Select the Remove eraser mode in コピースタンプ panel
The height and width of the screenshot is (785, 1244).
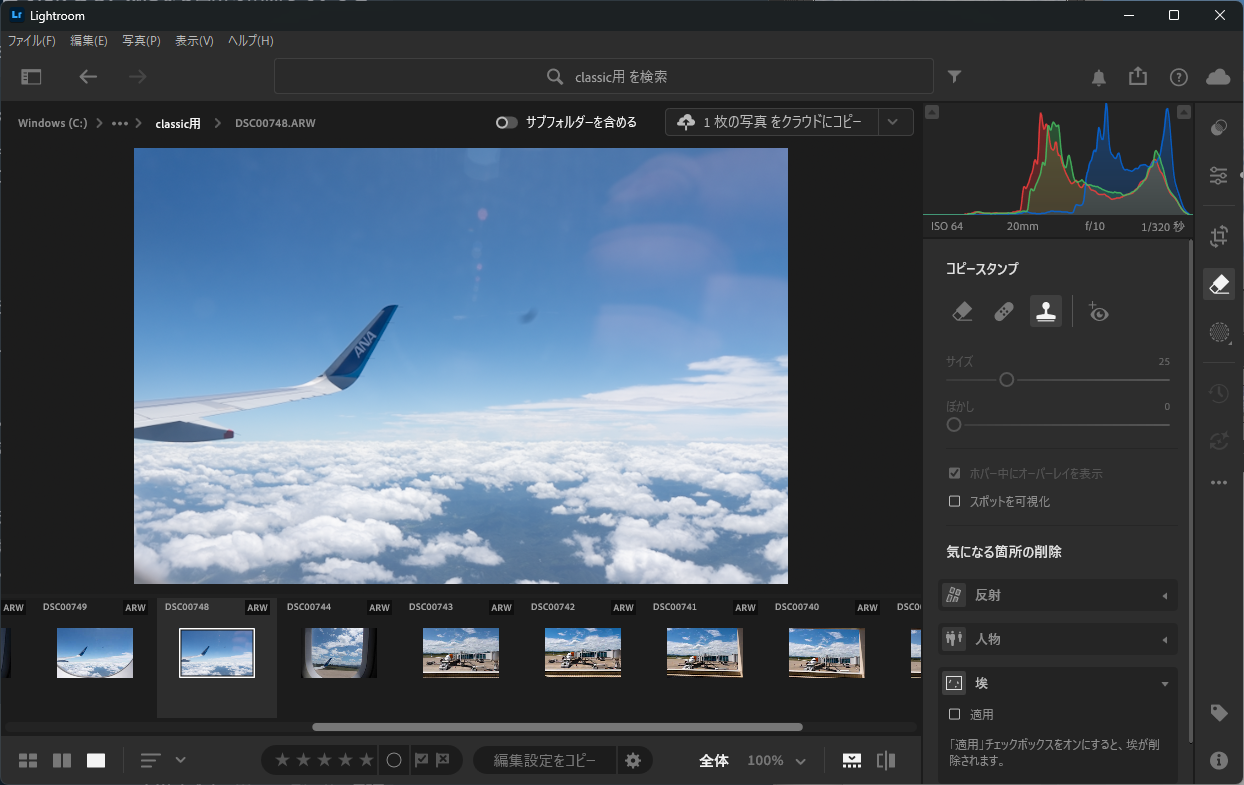click(x=962, y=312)
